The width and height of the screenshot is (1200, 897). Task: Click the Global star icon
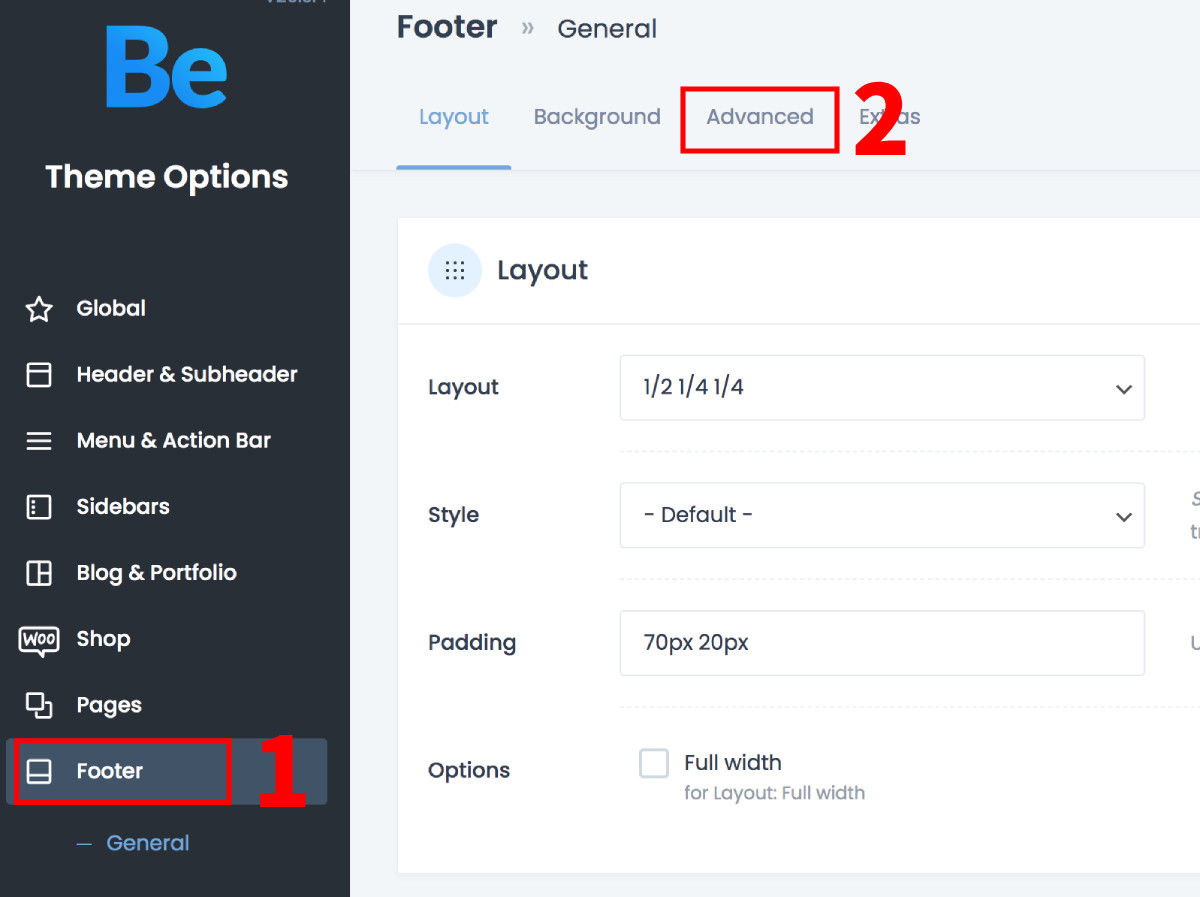[39, 309]
